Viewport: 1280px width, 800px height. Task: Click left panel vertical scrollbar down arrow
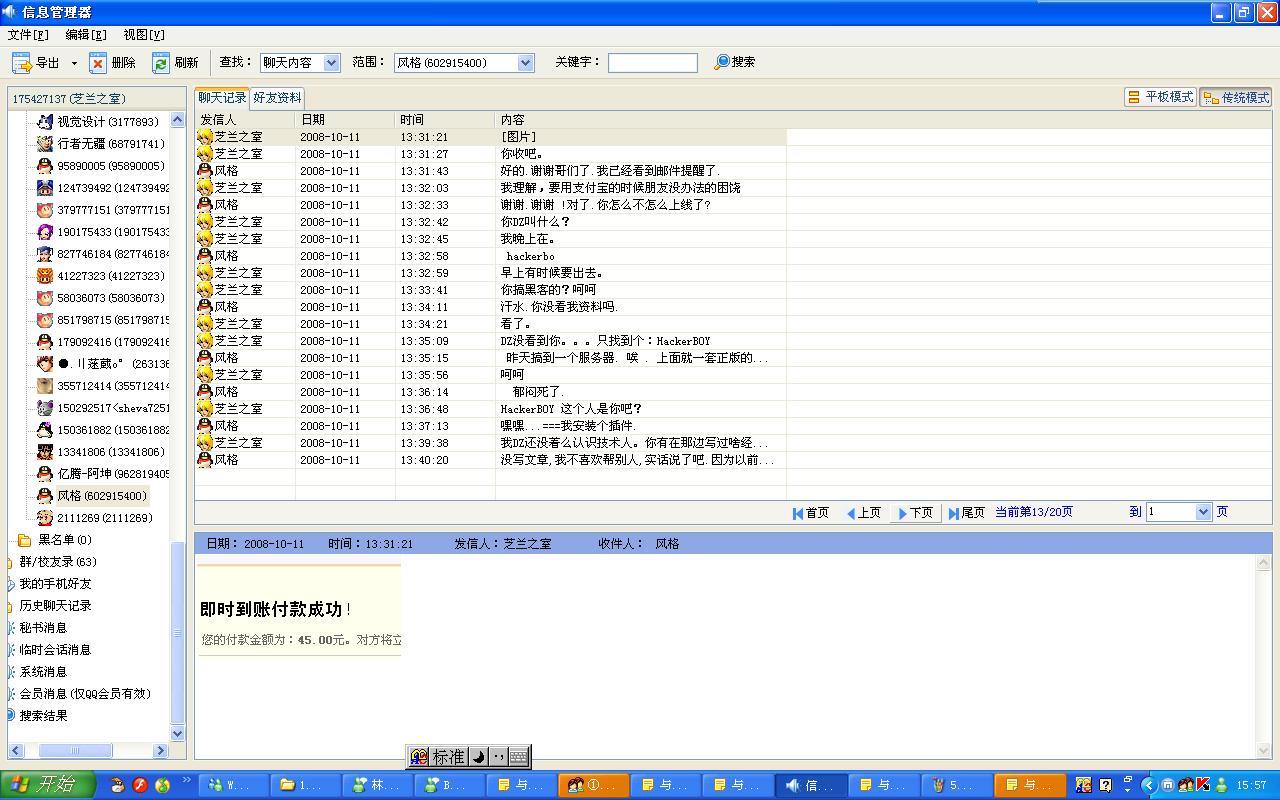coord(178,733)
